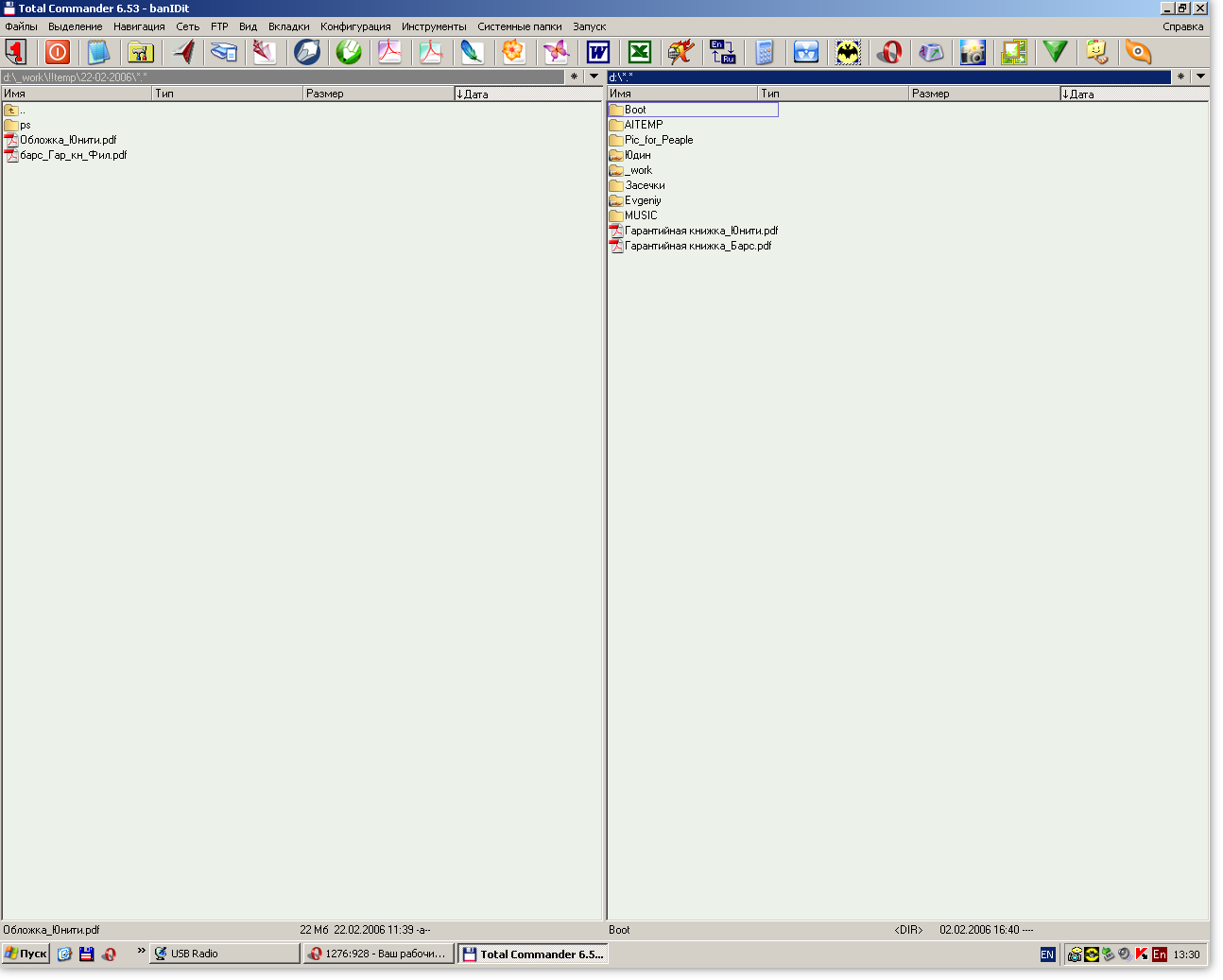Viewport: 1223px width, 980px height.
Task: Open Microsoft Excel from toolbar
Action: [640, 52]
